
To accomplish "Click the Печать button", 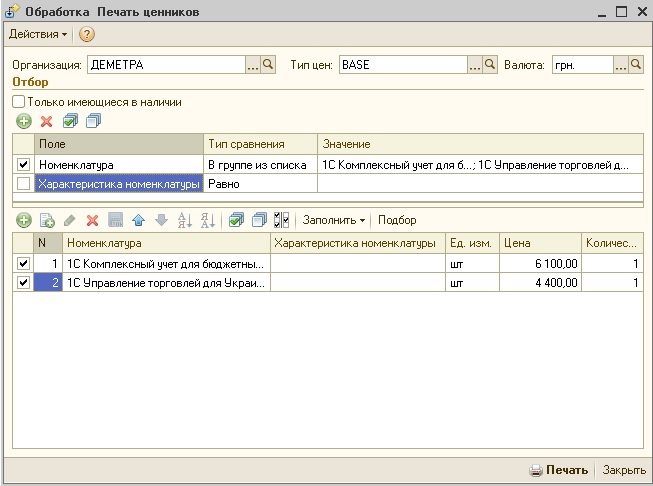I will (x=558, y=470).
